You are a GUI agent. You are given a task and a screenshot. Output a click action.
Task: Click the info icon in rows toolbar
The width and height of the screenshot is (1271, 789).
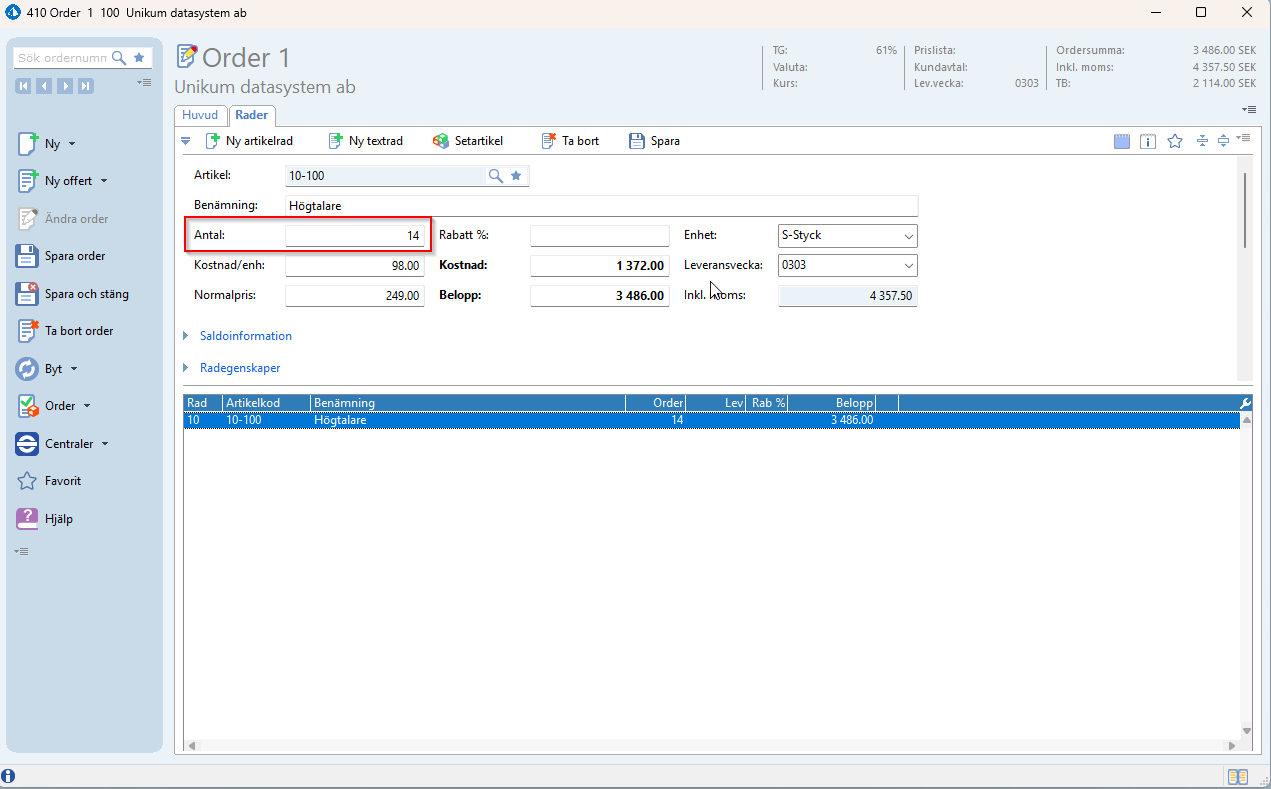pyautogui.click(x=1148, y=142)
